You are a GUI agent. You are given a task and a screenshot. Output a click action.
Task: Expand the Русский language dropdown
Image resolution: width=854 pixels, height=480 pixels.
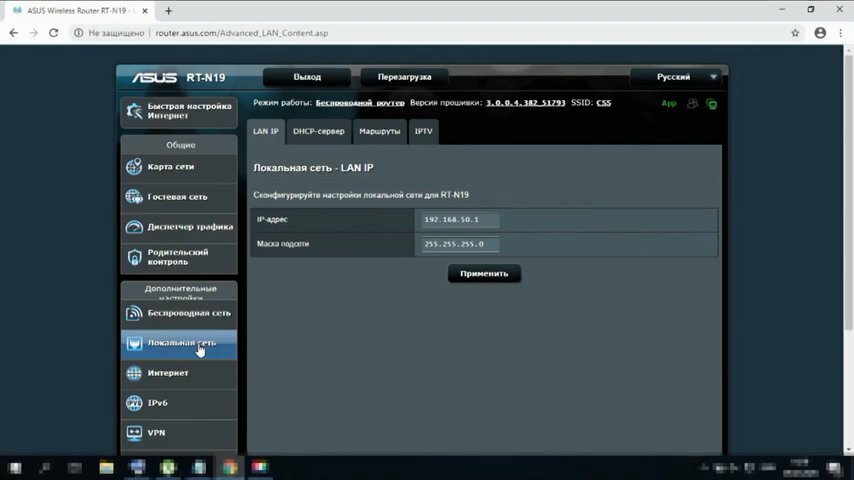point(676,77)
